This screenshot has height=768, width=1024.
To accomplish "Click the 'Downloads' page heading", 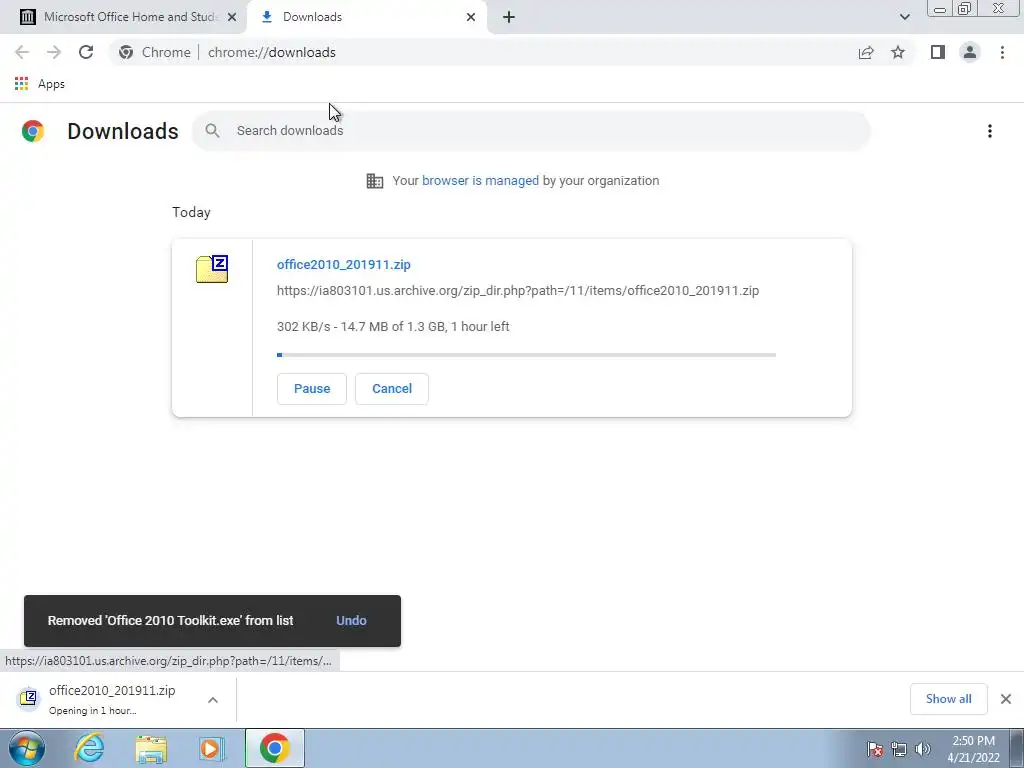I will click(123, 131).
